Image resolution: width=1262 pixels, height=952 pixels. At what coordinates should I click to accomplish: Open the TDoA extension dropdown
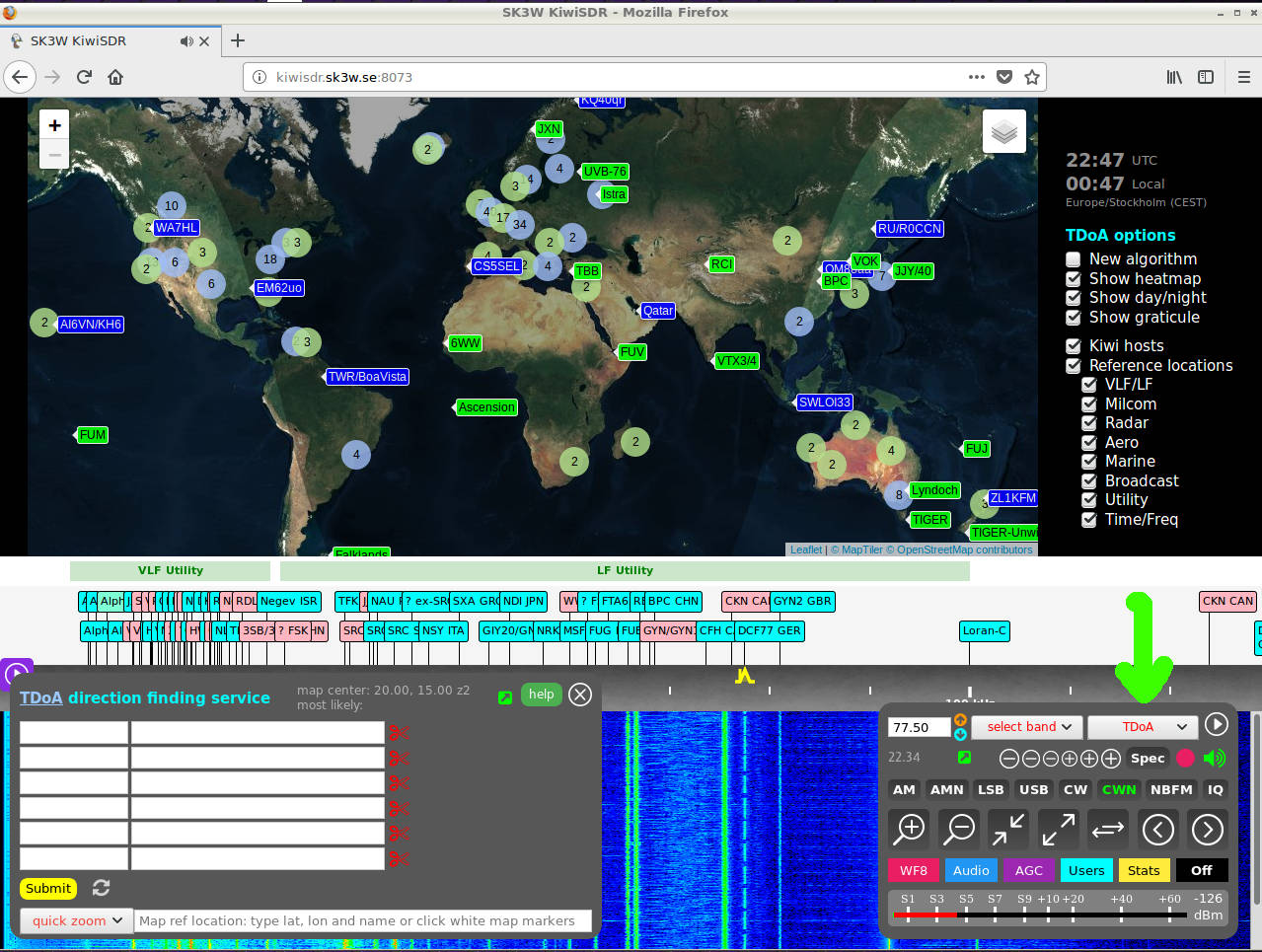[x=1143, y=727]
